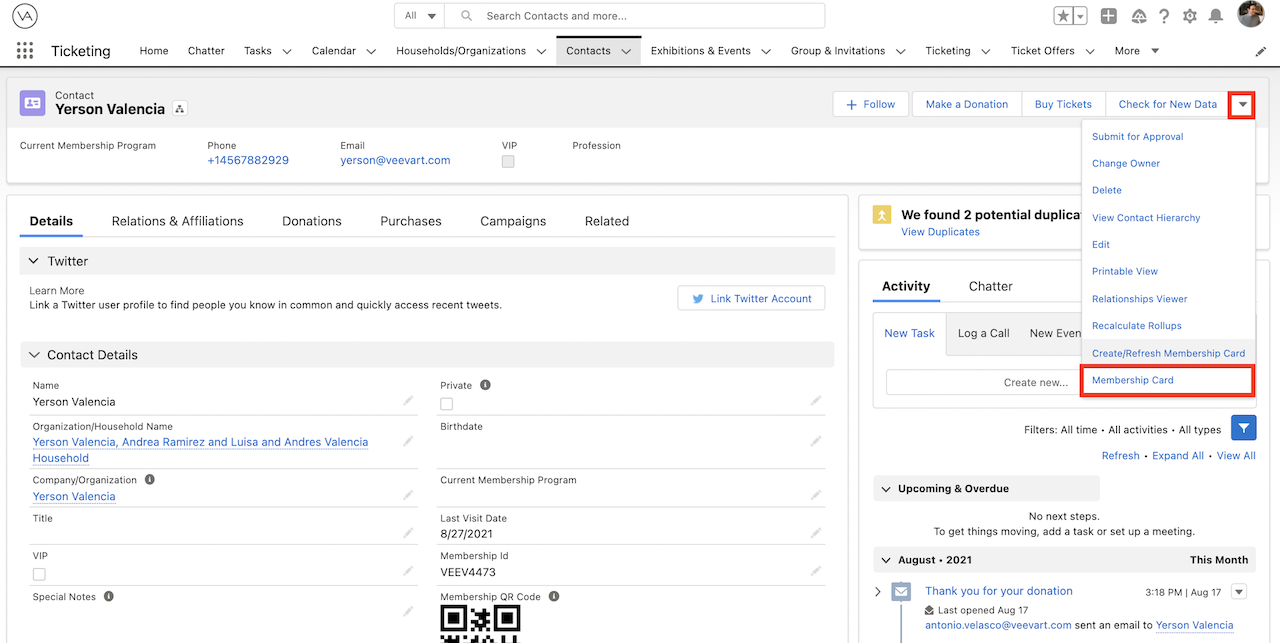Viewport: 1280px width, 643px height.
Task: Open the App Launcher grid icon
Action: click(x=25, y=51)
